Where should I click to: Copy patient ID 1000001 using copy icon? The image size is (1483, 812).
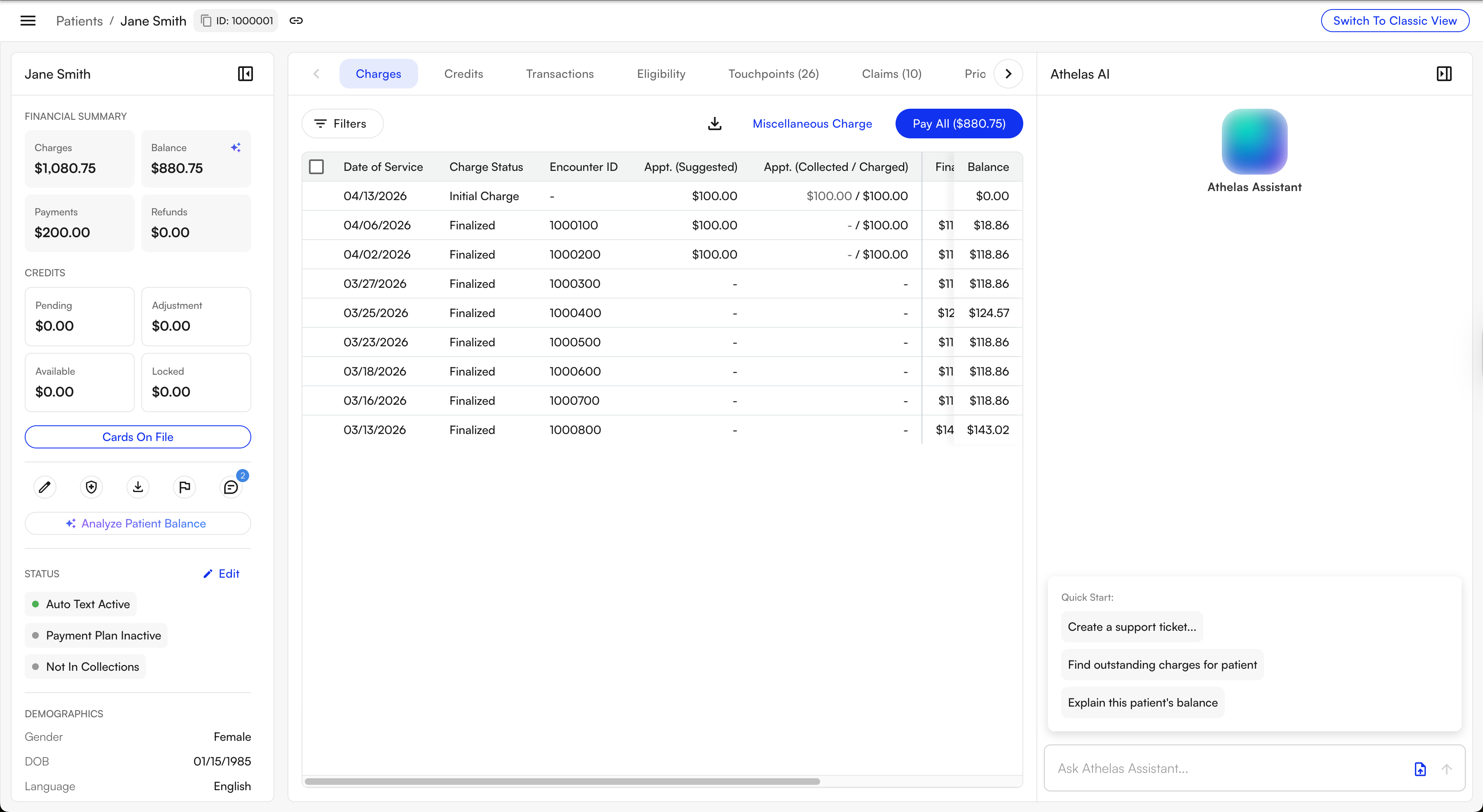[x=206, y=20]
